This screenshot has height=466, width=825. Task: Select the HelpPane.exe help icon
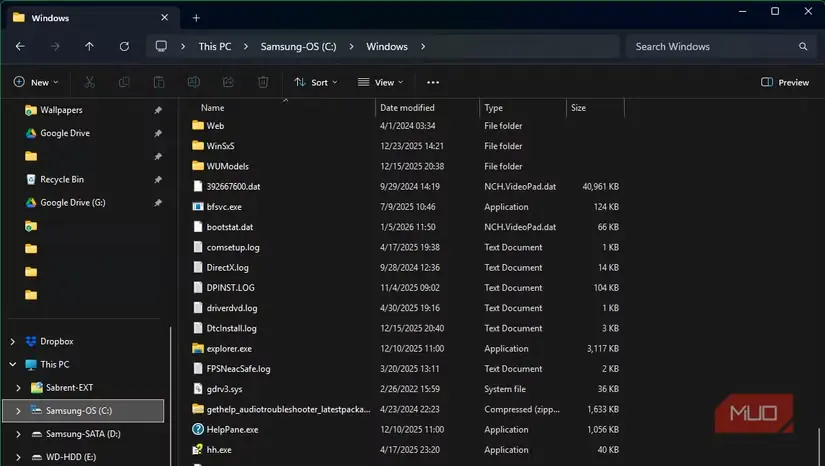pos(198,429)
